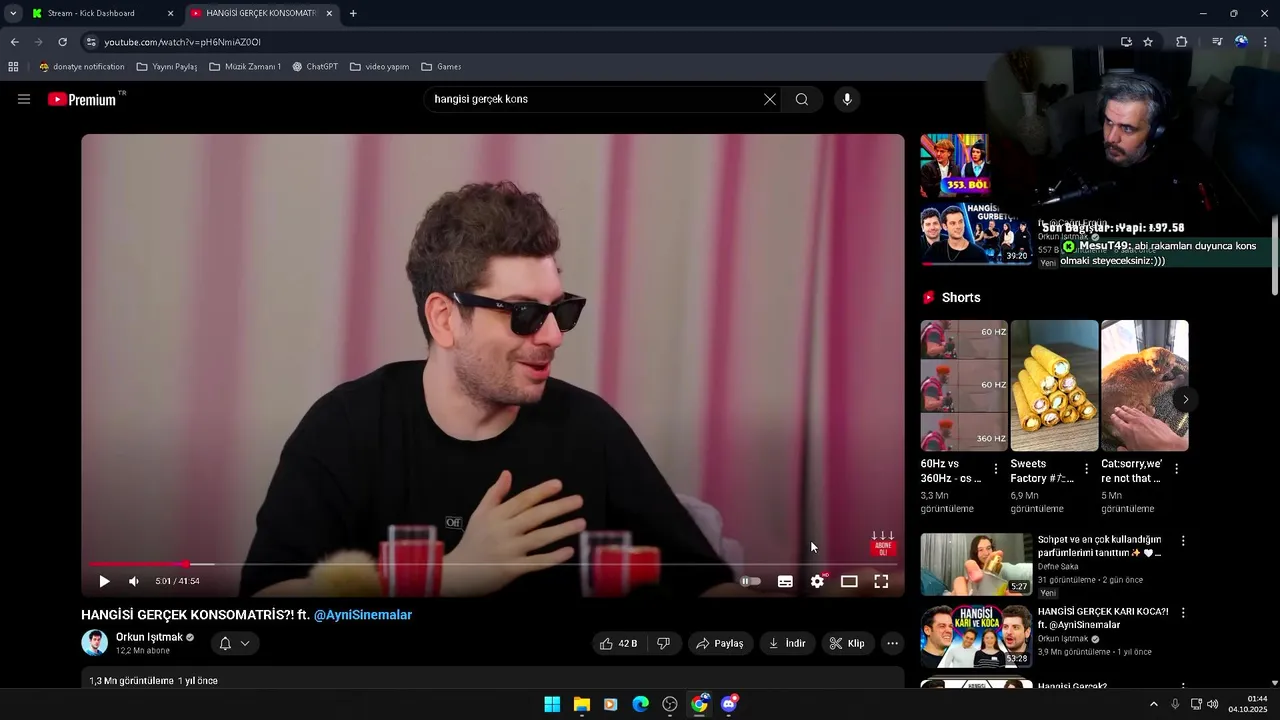Viewport: 1280px width, 720px height.
Task: Open the 60Hz vs 360Hz short
Action: tap(964, 385)
